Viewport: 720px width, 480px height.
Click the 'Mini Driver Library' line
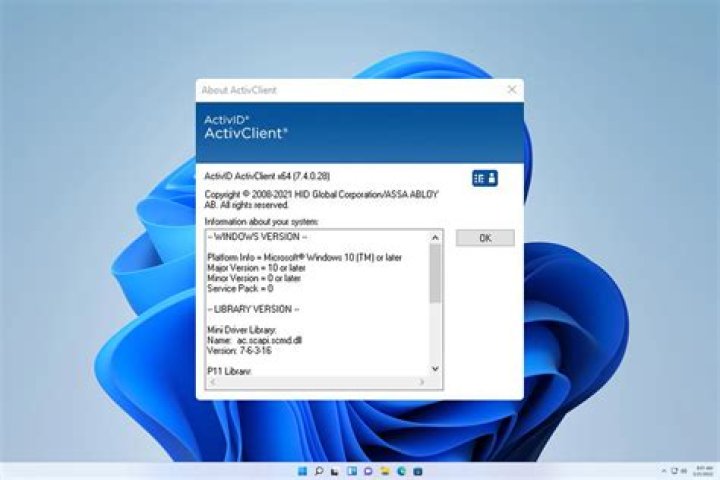coord(242,330)
